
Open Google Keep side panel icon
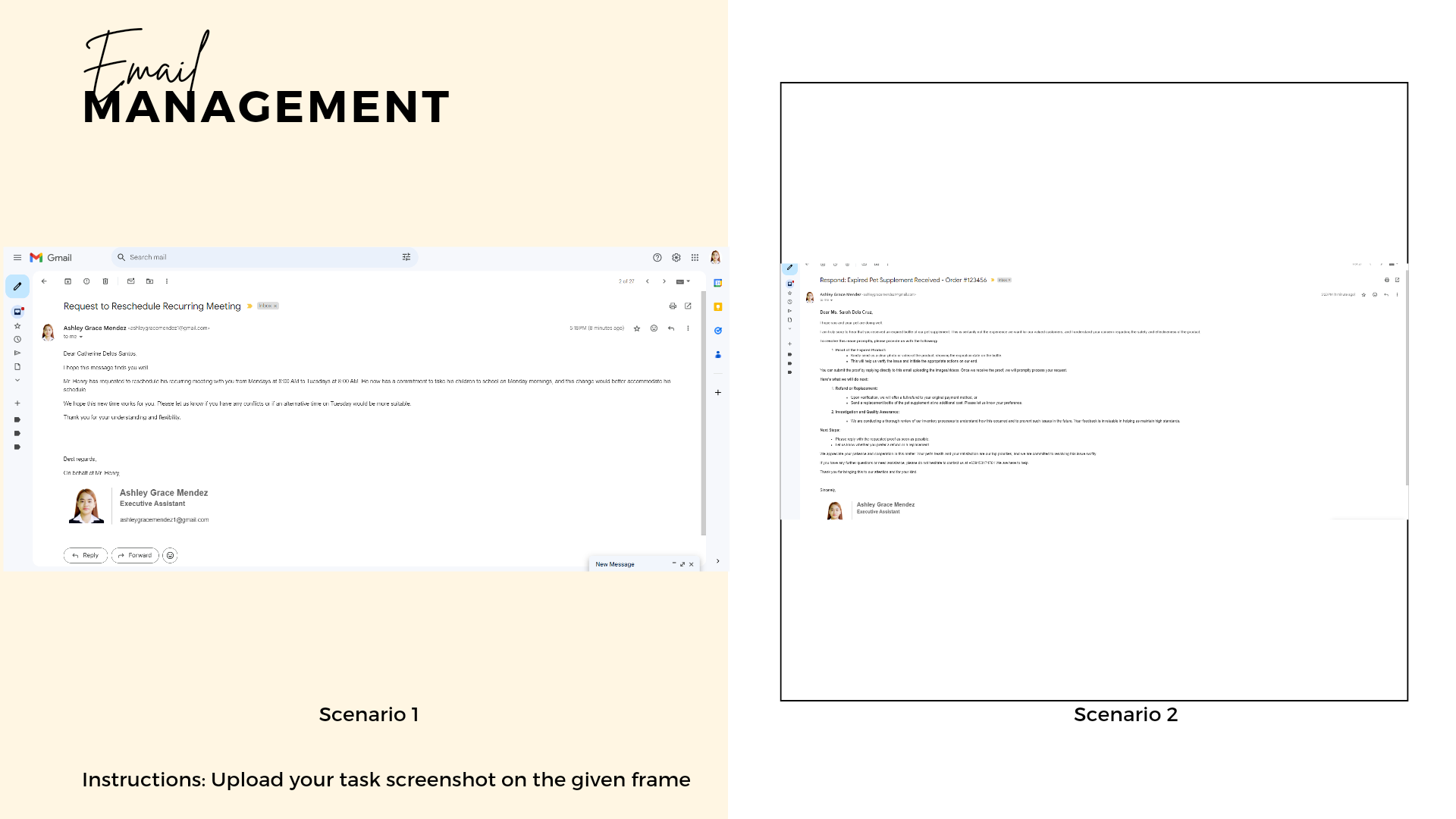[x=717, y=307]
